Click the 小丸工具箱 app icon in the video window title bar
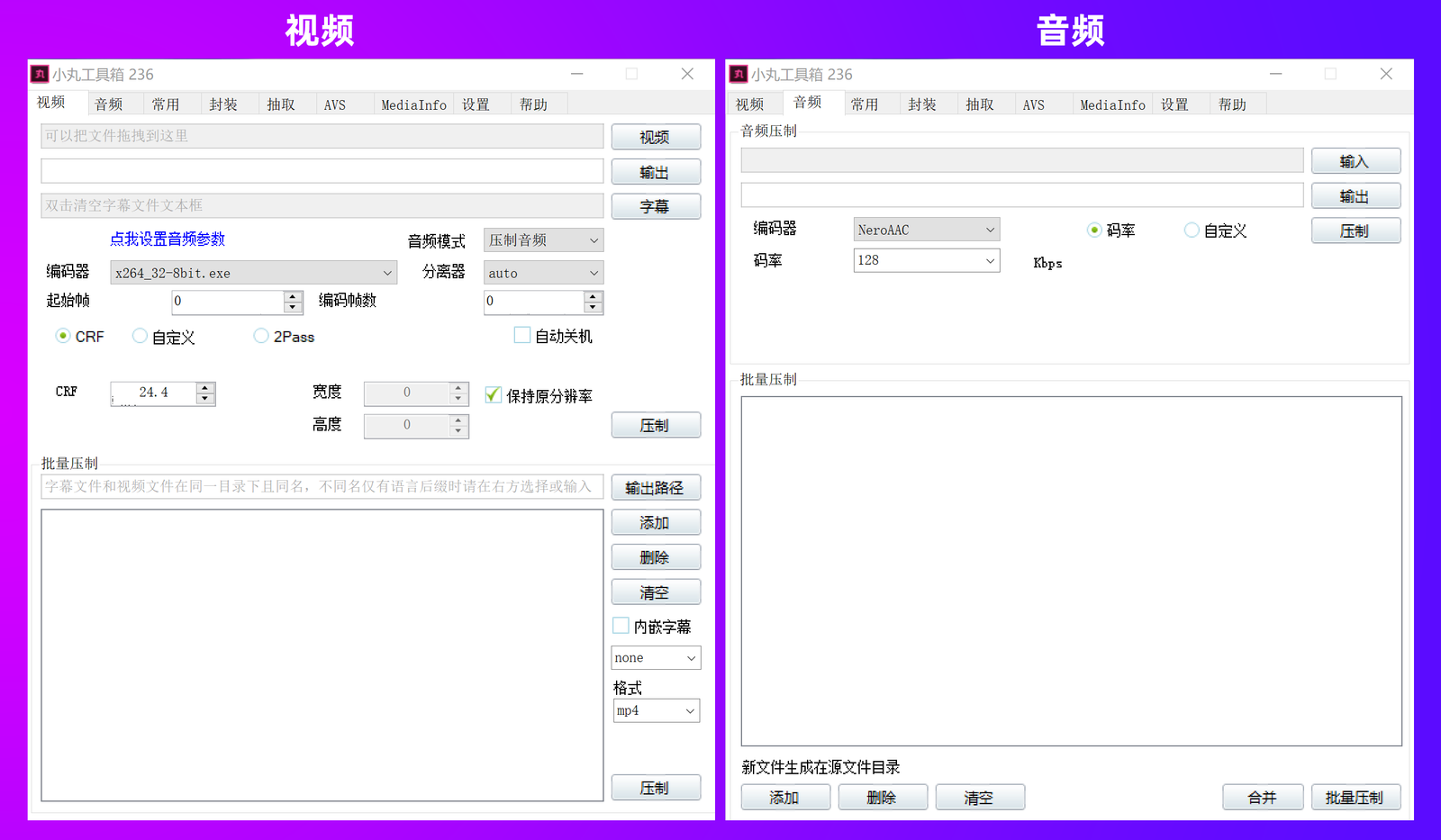Viewport: 1441px width, 840px height. tap(40, 74)
